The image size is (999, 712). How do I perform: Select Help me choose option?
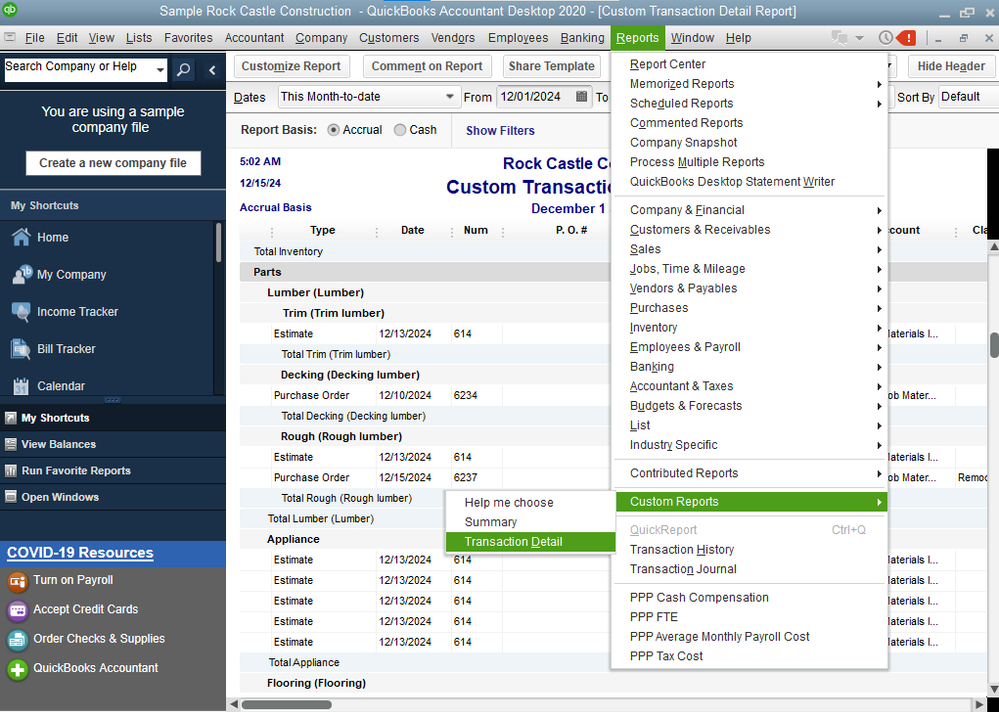[x=530, y=502]
